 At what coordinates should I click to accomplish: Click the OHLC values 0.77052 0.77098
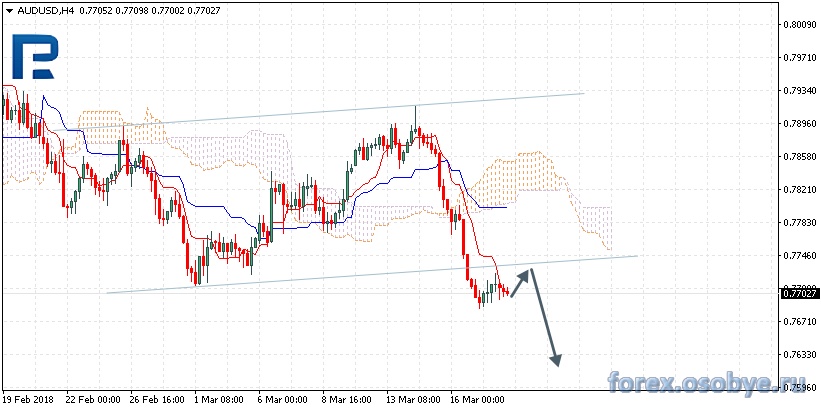pos(113,9)
